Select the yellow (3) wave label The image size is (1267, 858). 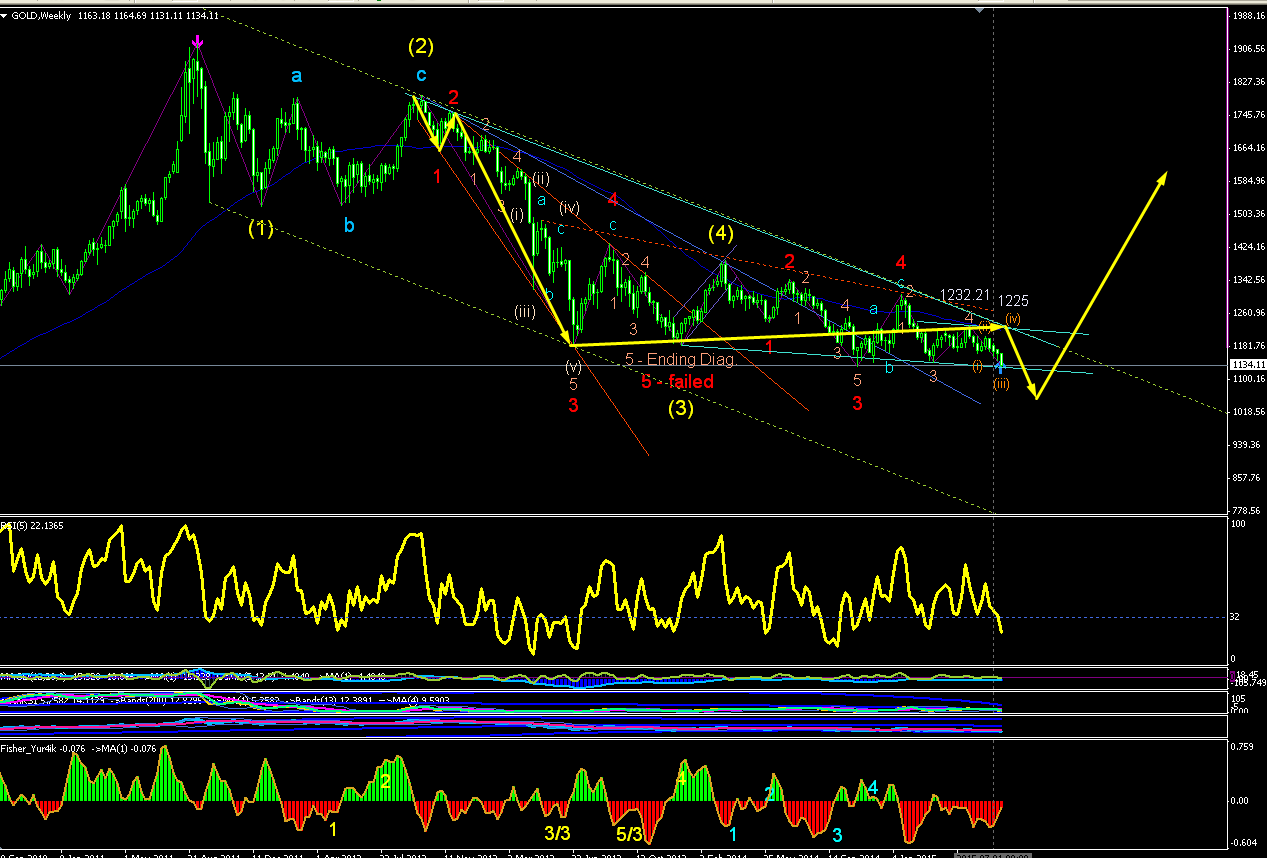click(x=682, y=407)
